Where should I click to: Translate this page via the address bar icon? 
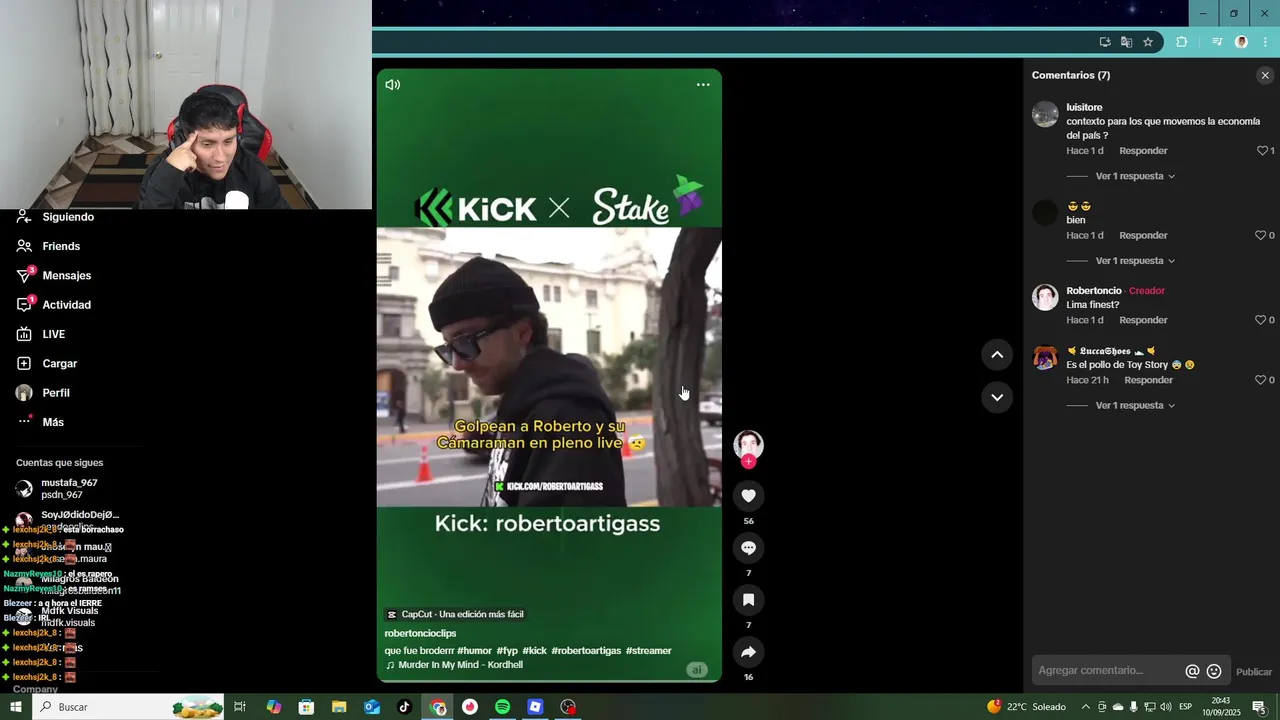tap(1126, 42)
